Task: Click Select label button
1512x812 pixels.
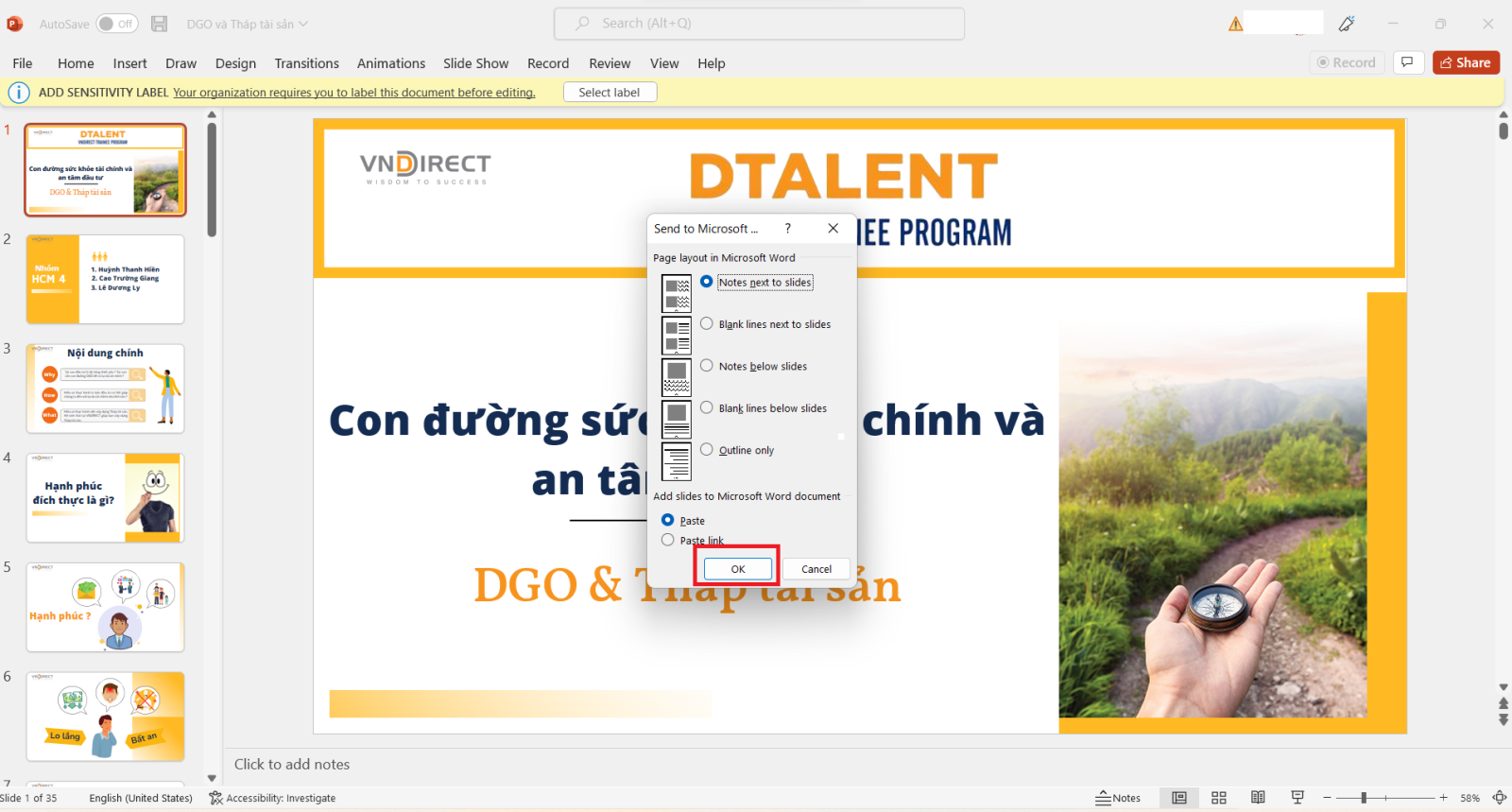Action: [x=610, y=93]
